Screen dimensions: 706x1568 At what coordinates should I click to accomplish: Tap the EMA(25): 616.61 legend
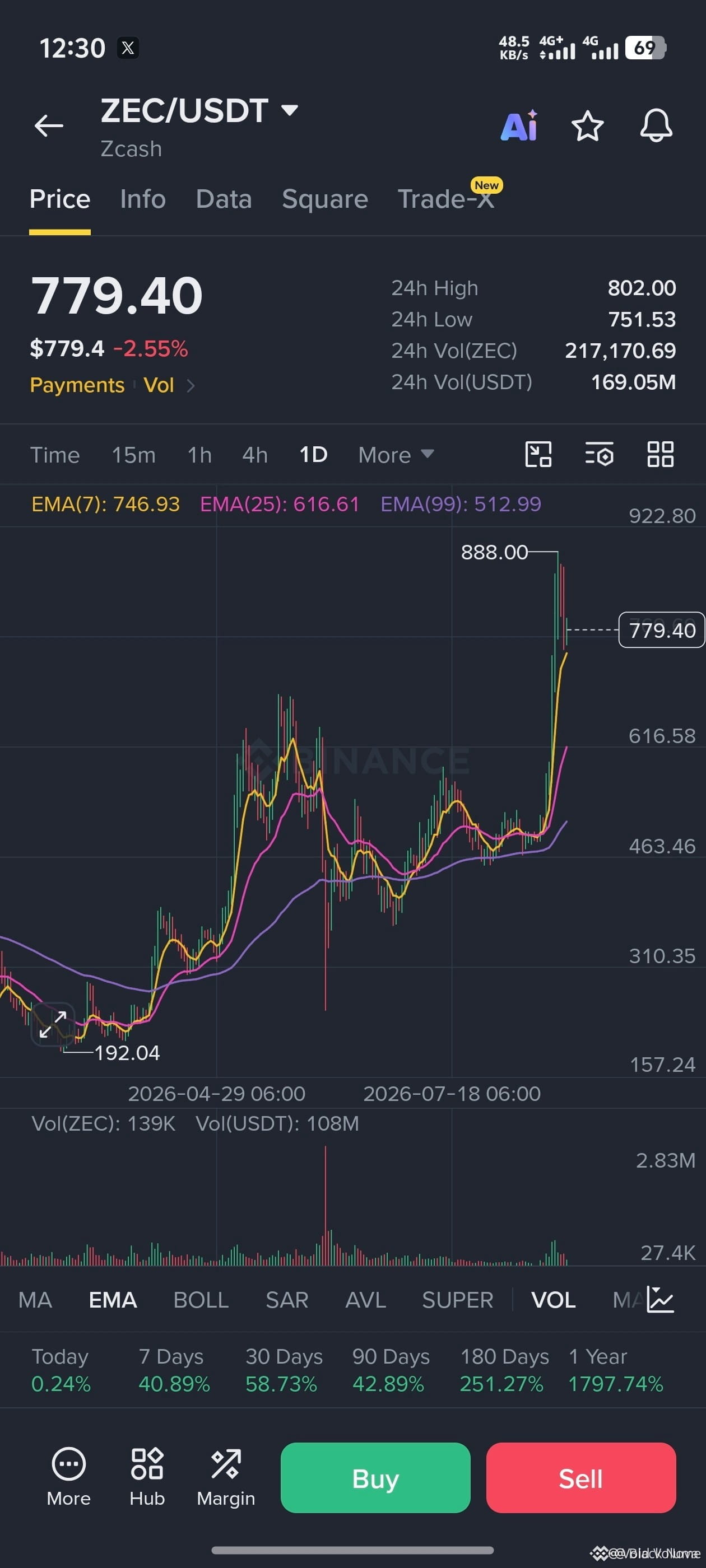280,504
